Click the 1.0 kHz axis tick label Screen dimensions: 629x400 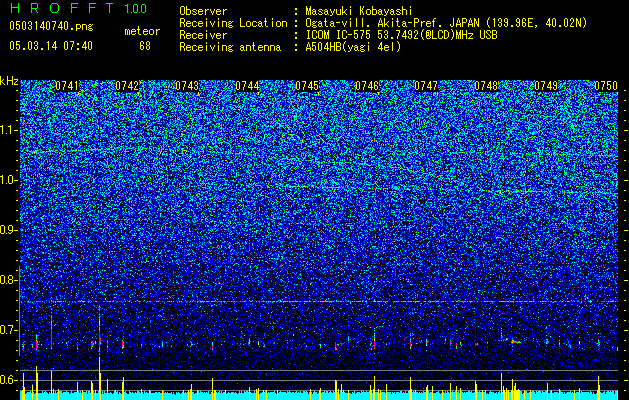[9, 180]
